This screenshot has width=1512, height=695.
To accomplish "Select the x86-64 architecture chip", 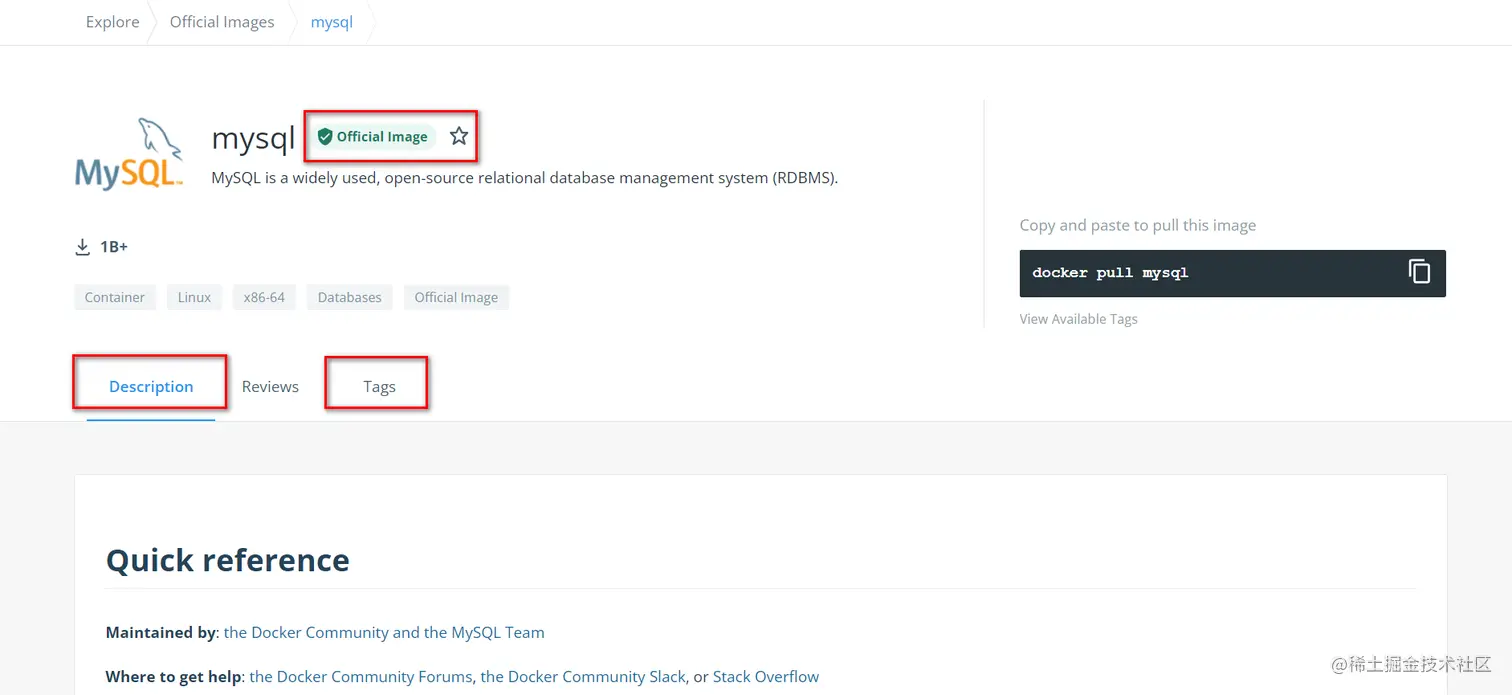I will click(264, 297).
